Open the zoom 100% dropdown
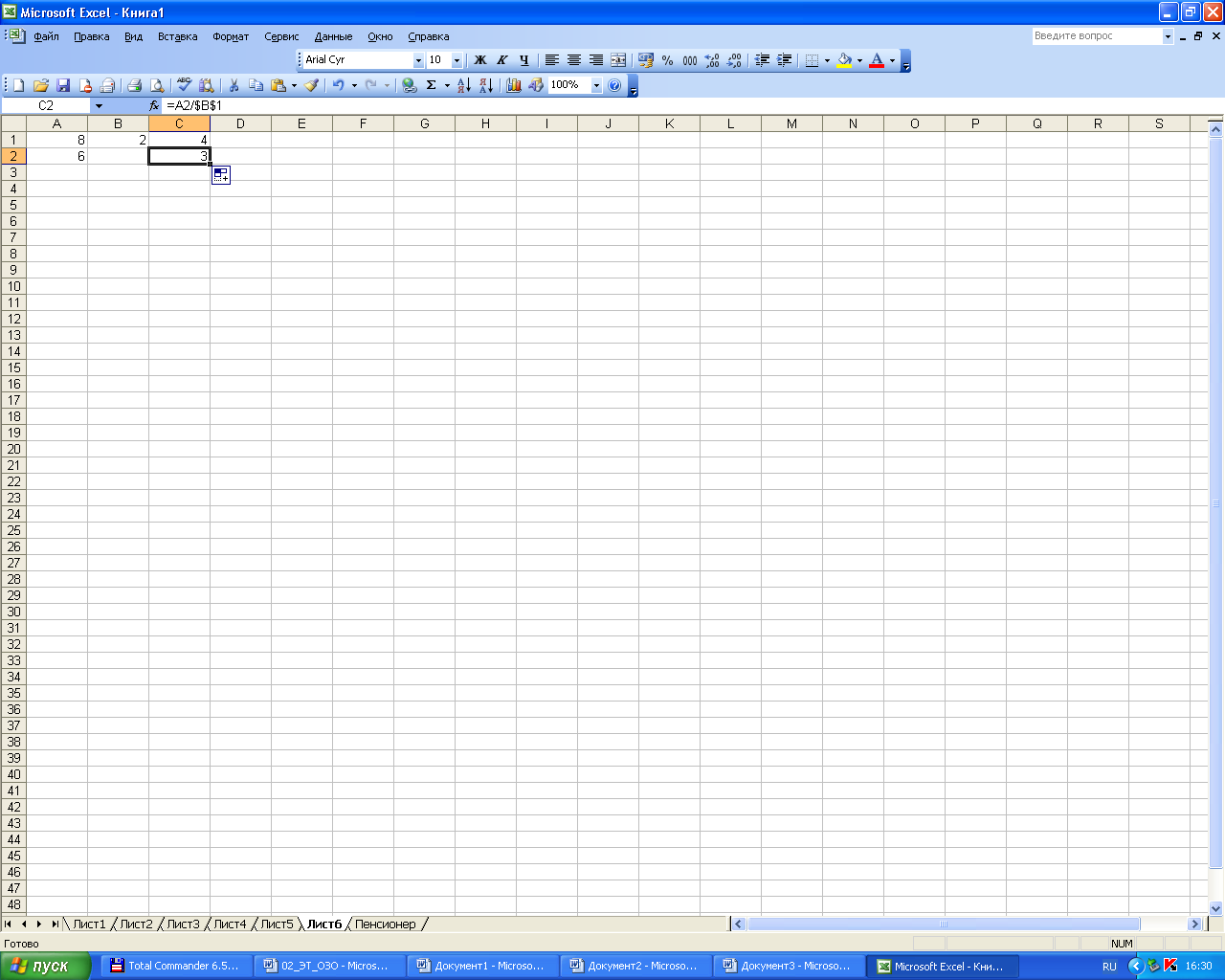 tap(596, 85)
